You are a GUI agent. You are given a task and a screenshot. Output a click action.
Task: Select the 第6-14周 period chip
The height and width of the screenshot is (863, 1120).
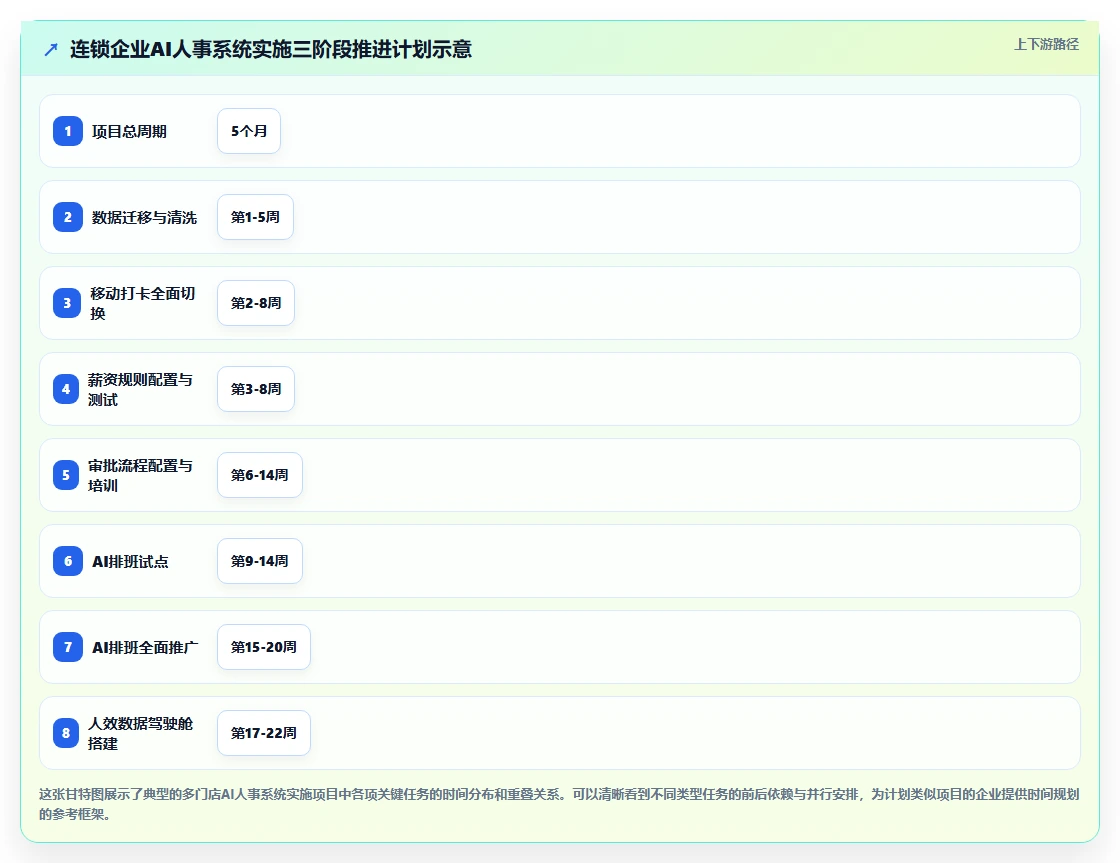tap(259, 475)
